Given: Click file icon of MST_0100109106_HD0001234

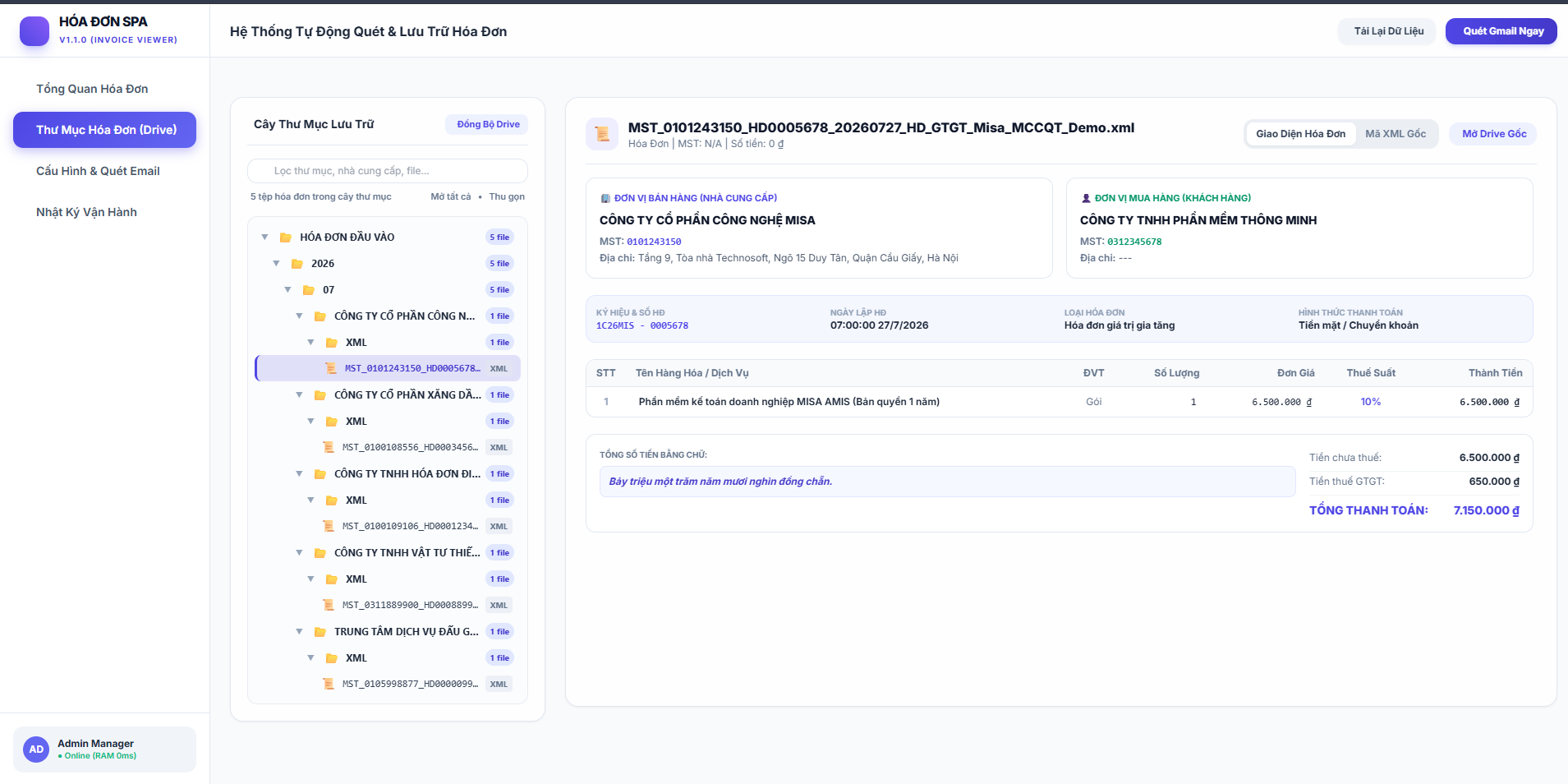Looking at the screenshot, I should (329, 527).
